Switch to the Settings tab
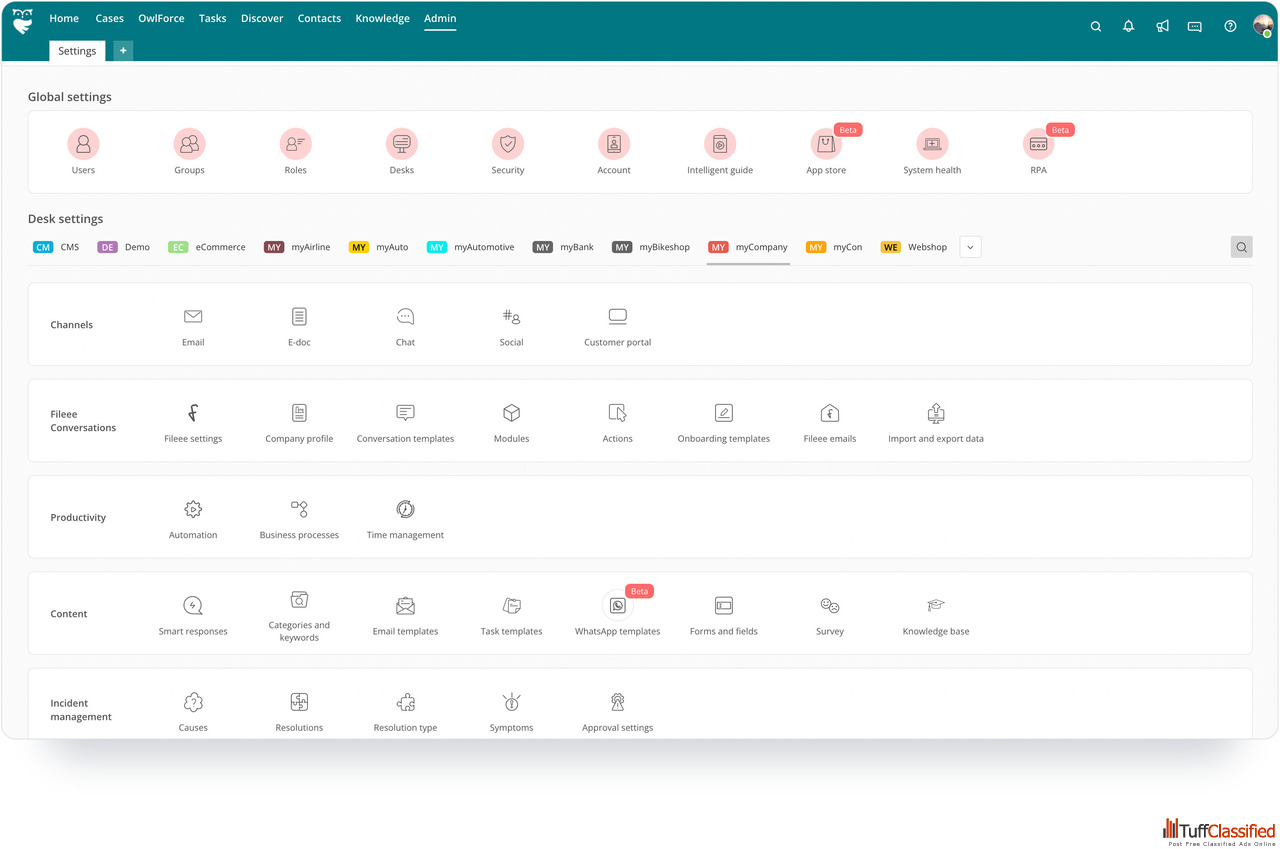Screen dimensions: 1280x849 pos(77,51)
